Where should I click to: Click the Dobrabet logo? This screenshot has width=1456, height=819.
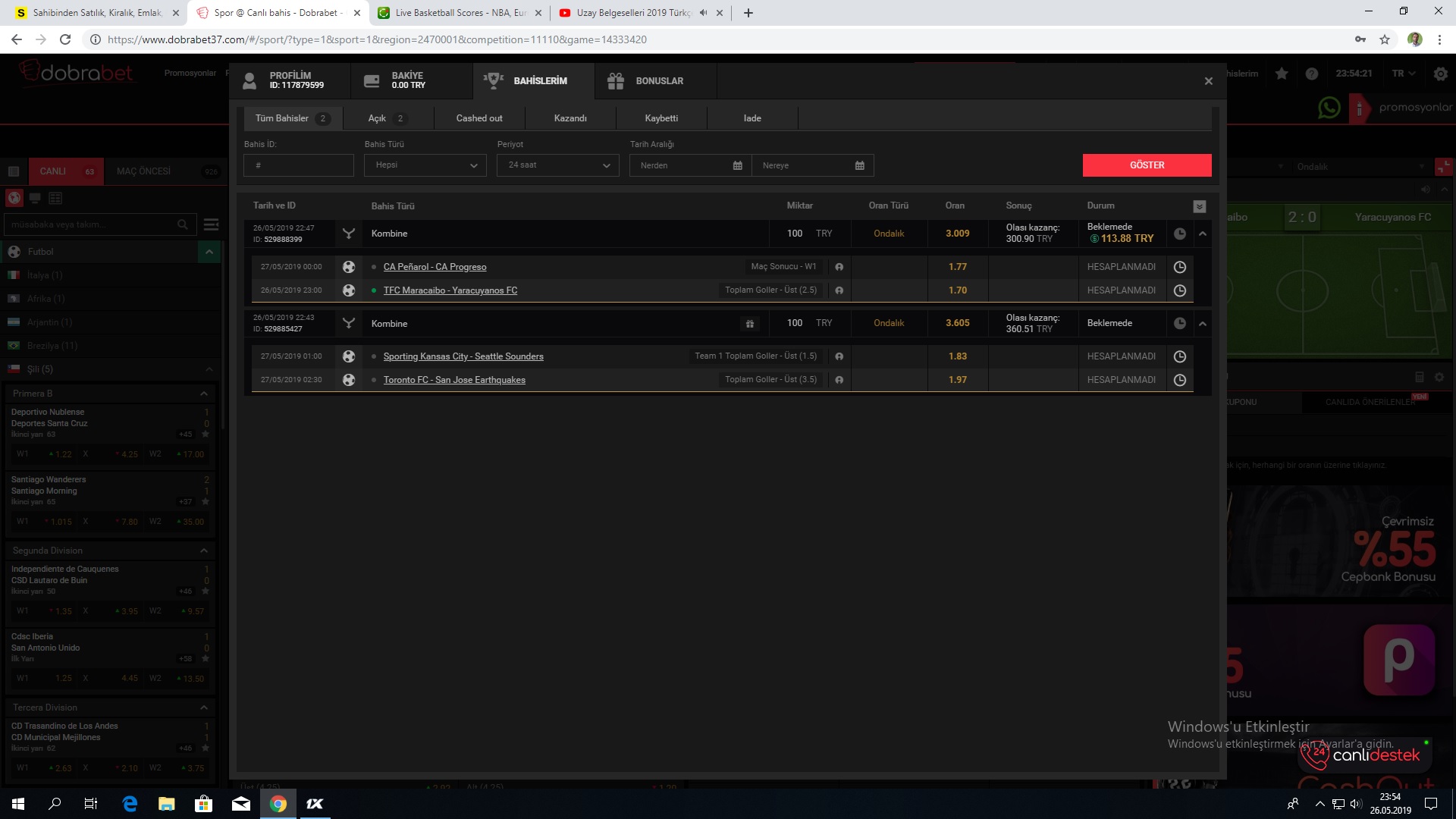click(76, 73)
